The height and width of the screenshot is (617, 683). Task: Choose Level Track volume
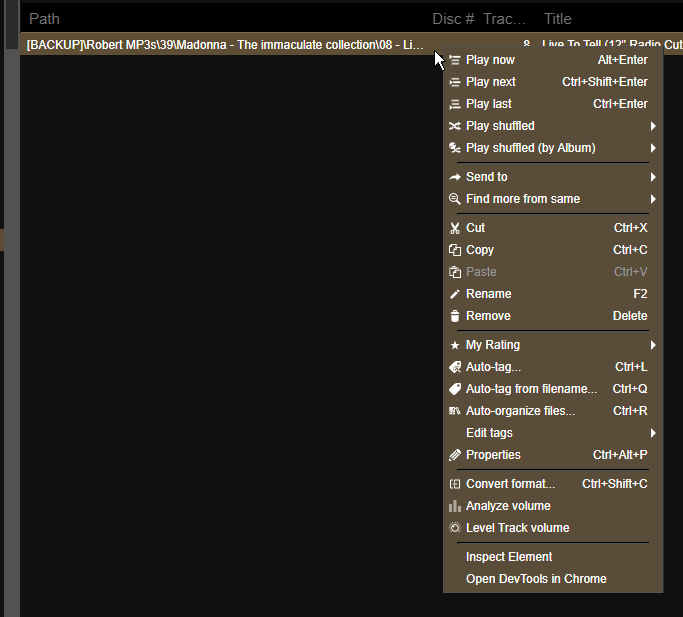point(517,528)
